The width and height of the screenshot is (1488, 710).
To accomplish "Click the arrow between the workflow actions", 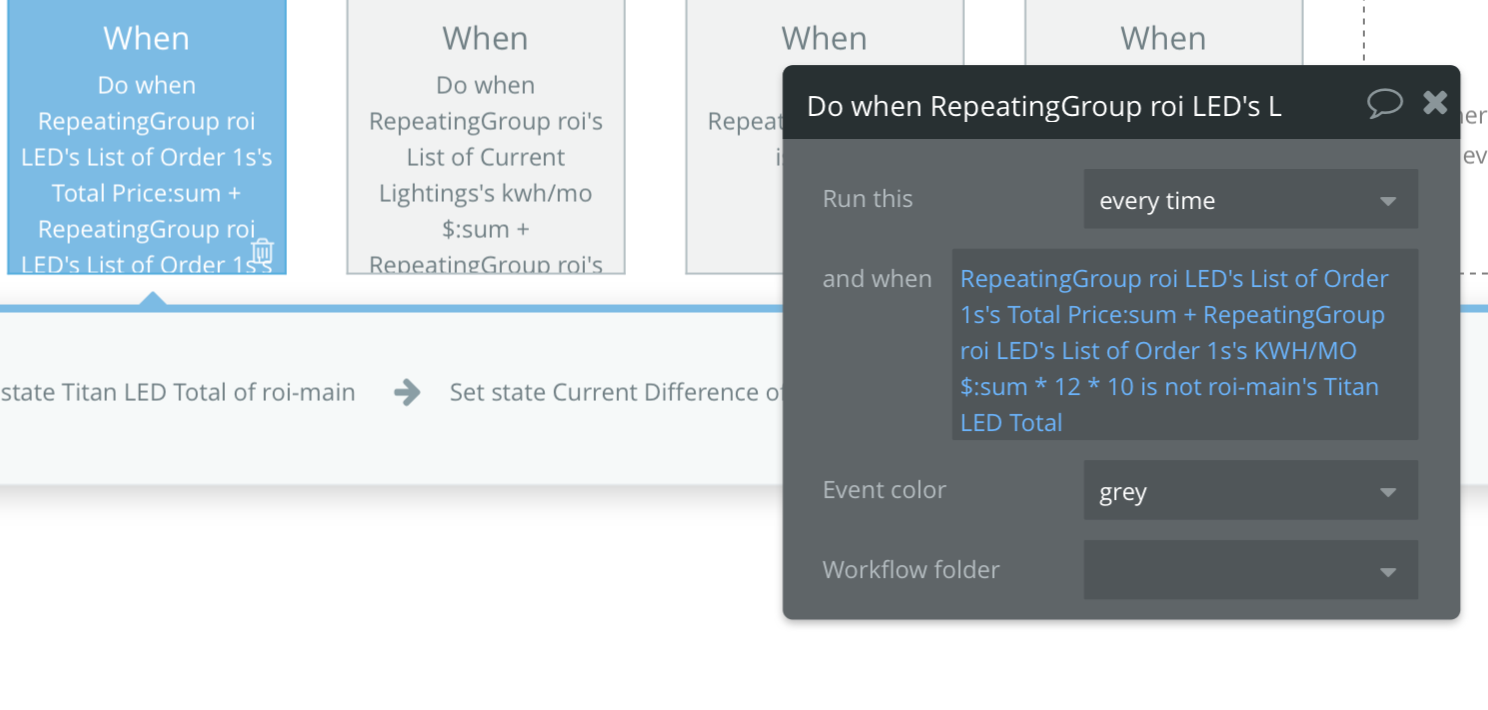I will click(407, 392).
